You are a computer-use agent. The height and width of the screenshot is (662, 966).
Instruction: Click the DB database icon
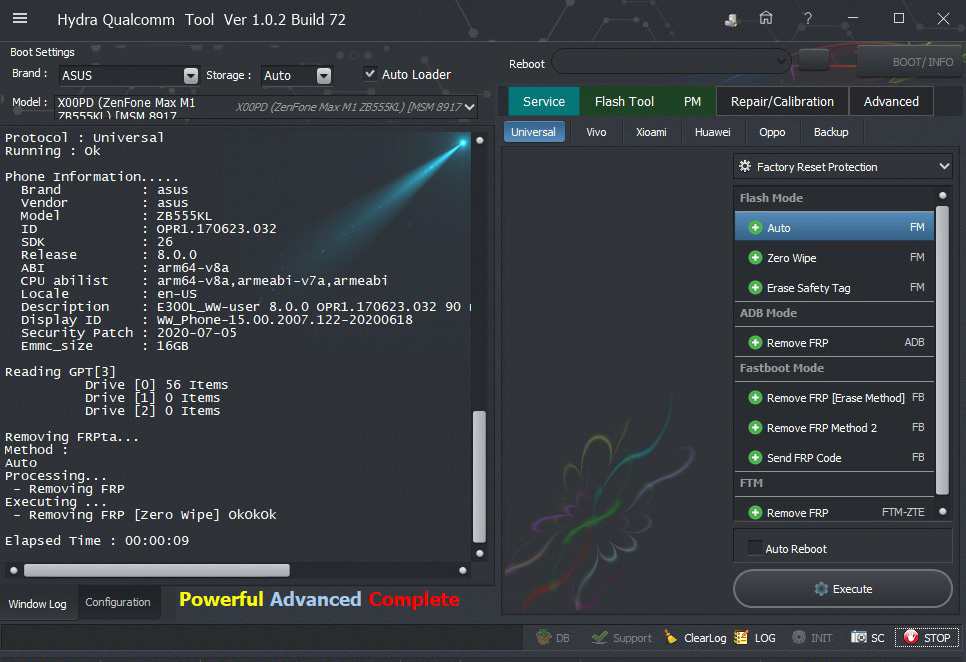[x=543, y=637]
